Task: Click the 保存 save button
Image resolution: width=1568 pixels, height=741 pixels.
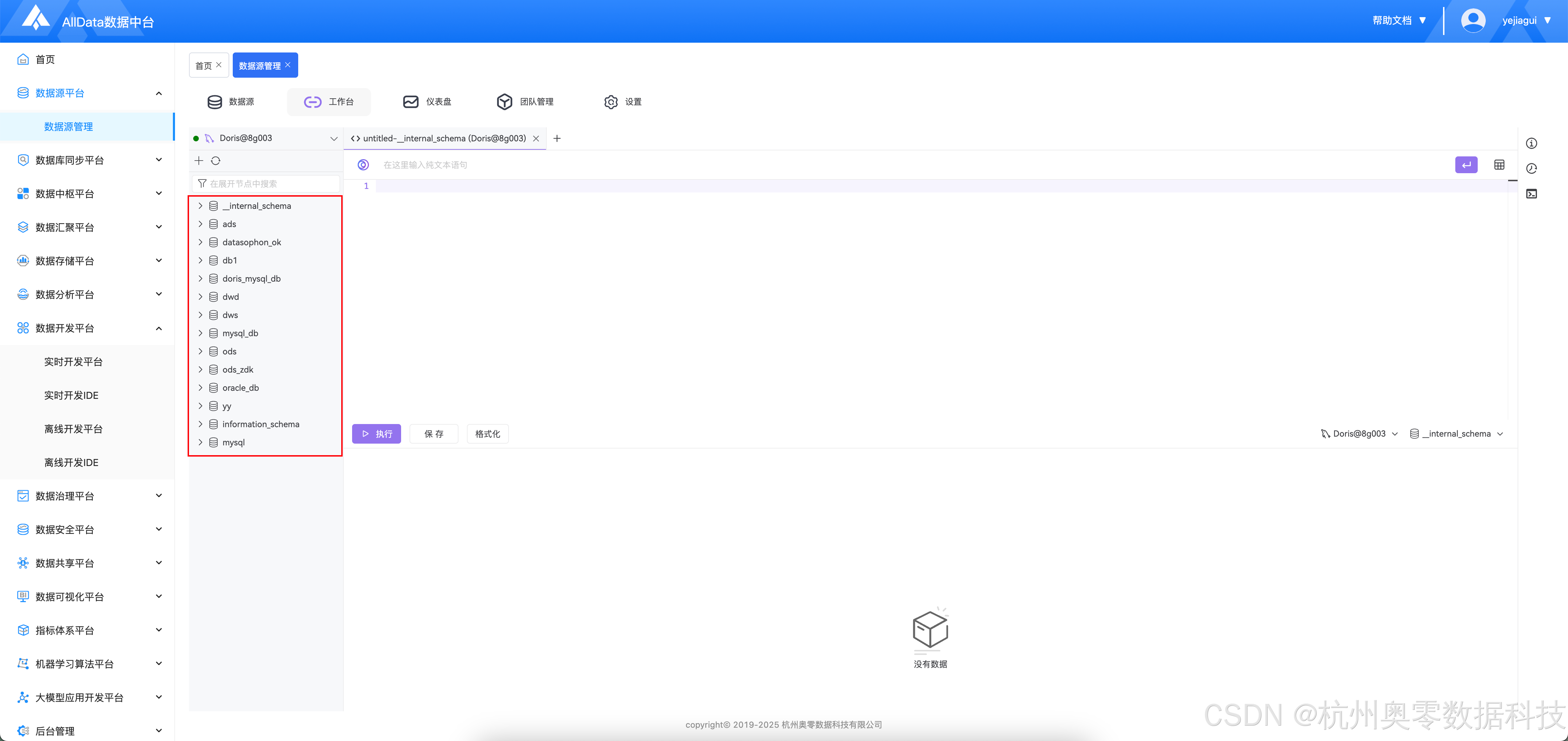Action: point(434,434)
